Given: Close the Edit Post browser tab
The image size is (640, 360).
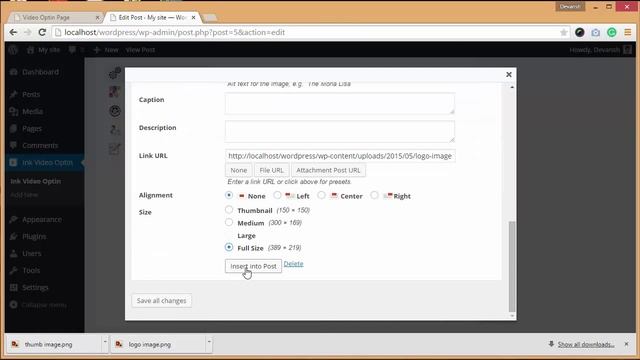Looking at the screenshot, I should [193, 18].
